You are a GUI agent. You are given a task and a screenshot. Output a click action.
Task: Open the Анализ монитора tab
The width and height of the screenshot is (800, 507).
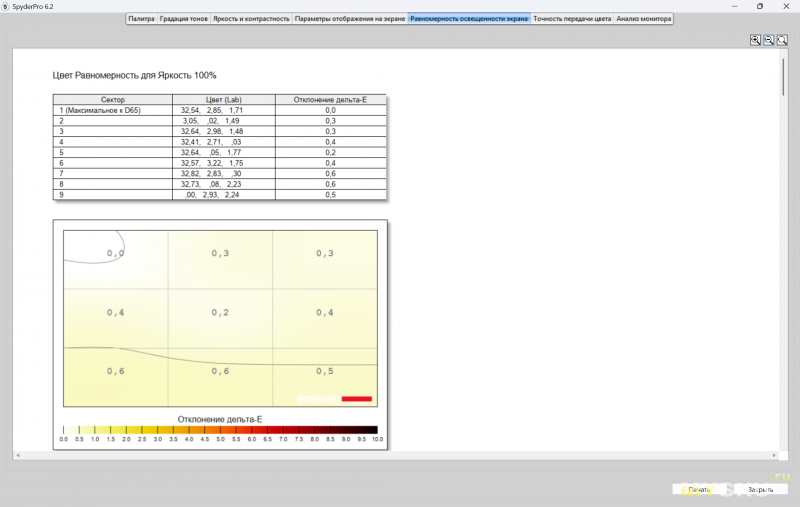pyautogui.click(x=644, y=19)
